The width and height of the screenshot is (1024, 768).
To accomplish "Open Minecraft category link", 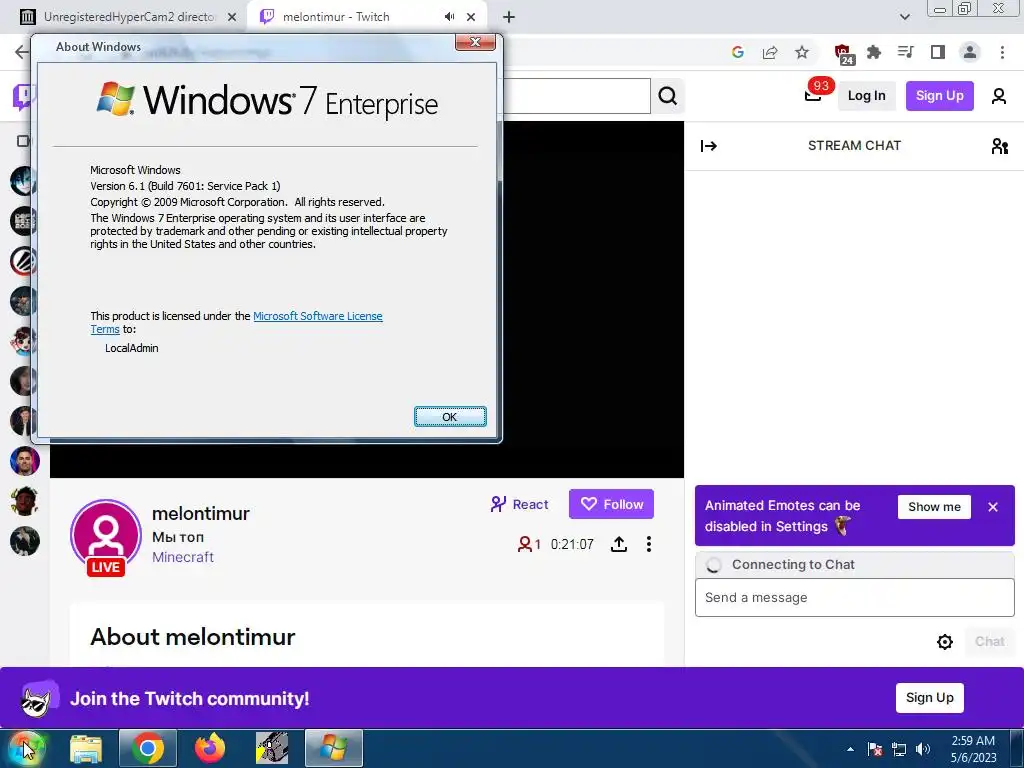I will (x=183, y=557).
